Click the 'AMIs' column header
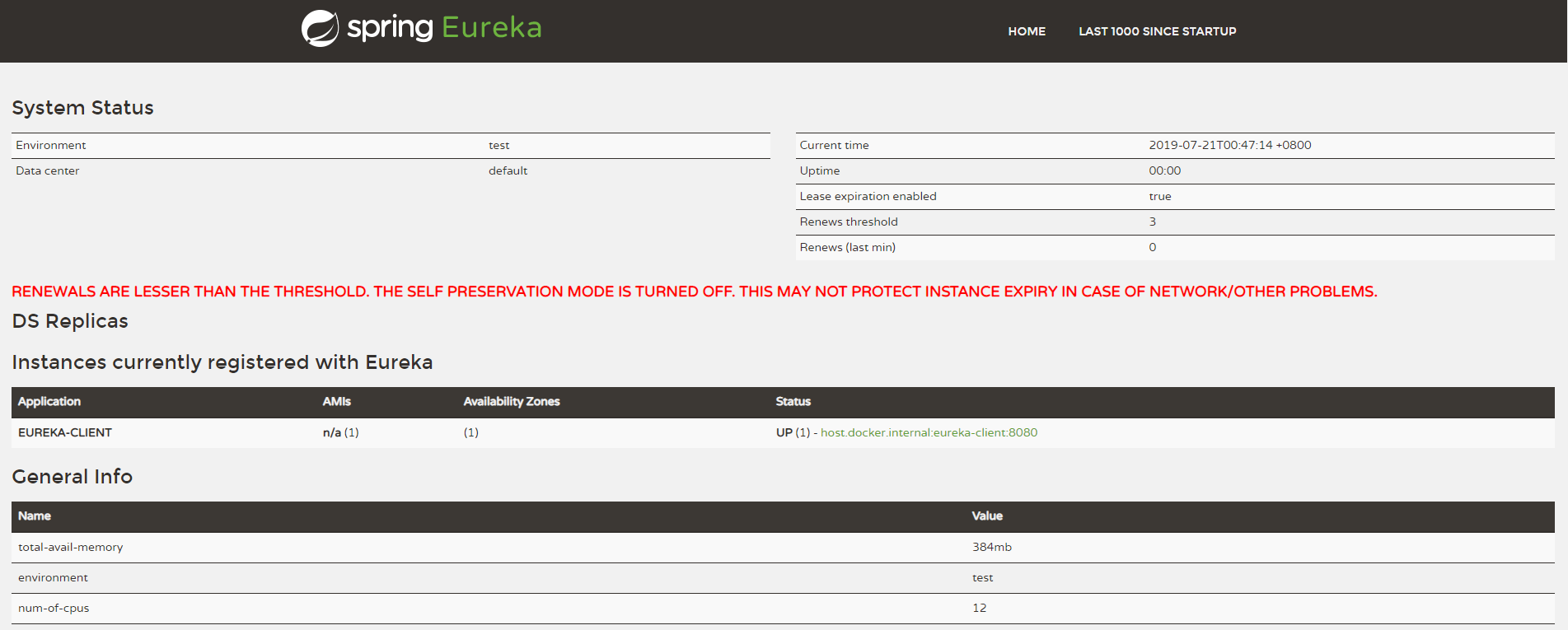The width and height of the screenshot is (1568, 630). [337, 401]
